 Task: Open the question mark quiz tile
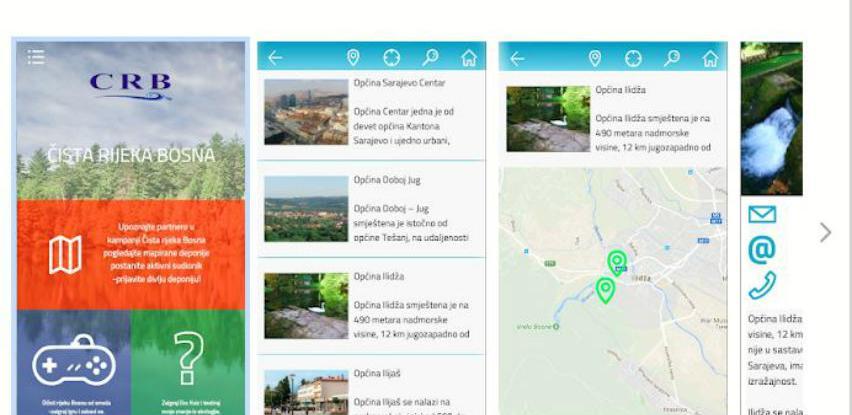[x=188, y=358]
